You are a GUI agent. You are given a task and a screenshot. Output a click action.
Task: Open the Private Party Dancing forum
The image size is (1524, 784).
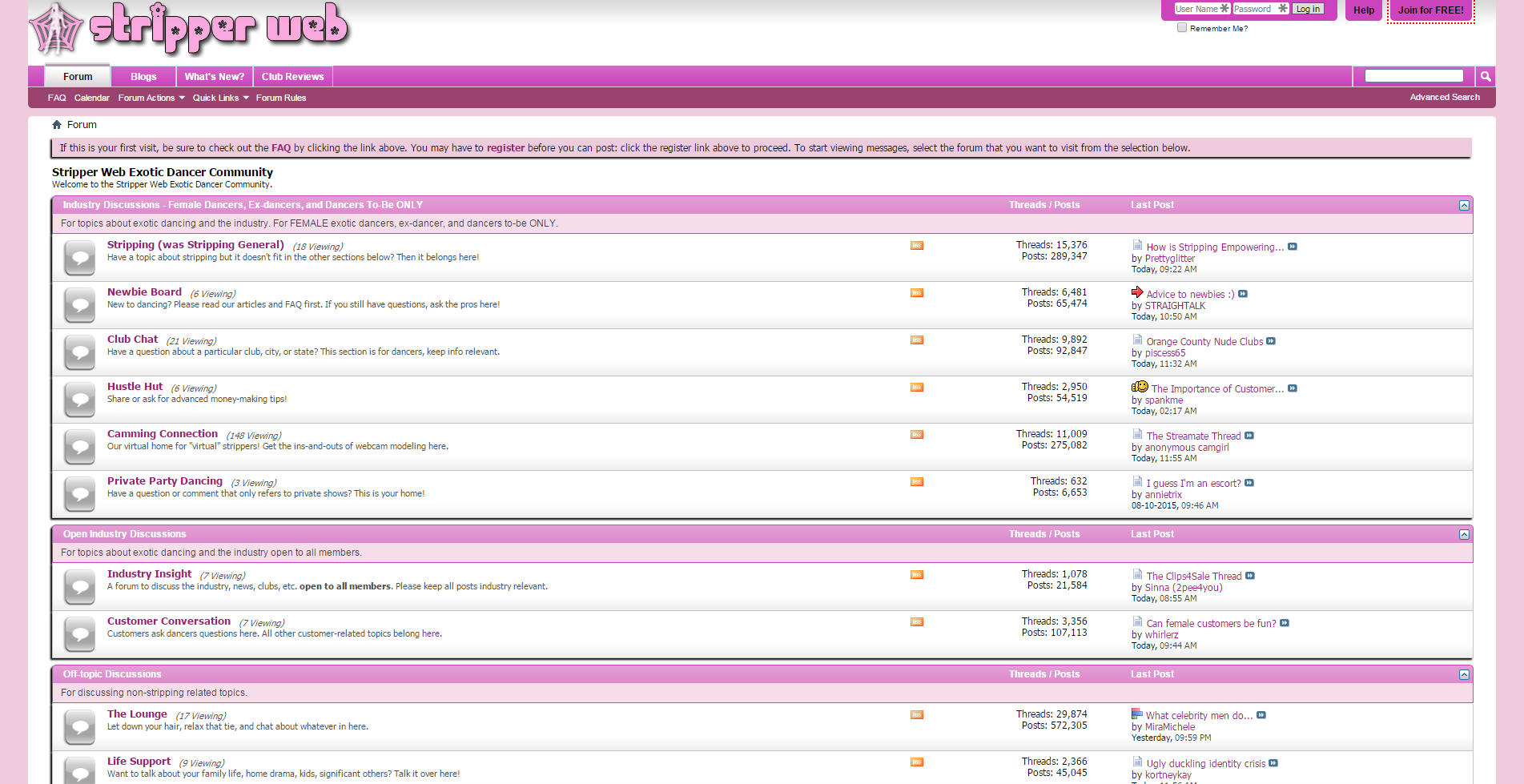click(165, 480)
